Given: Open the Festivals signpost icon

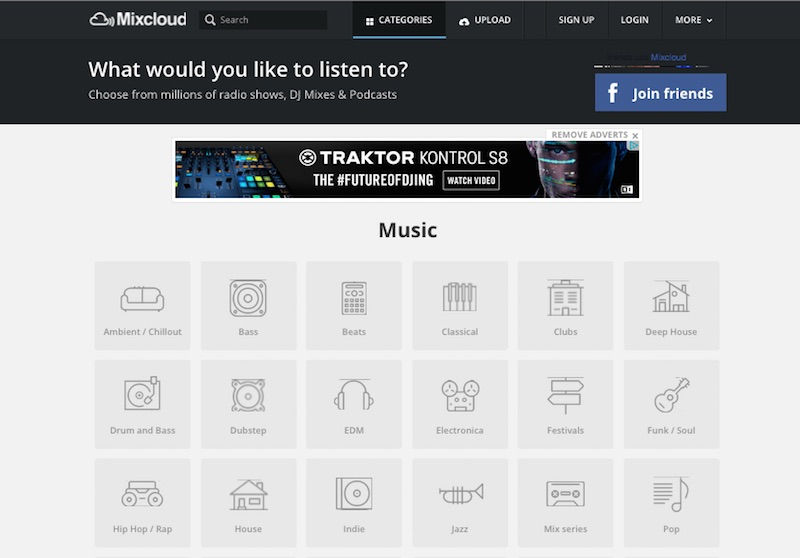Looking at the screenshot, I should [x=565, y=395].
